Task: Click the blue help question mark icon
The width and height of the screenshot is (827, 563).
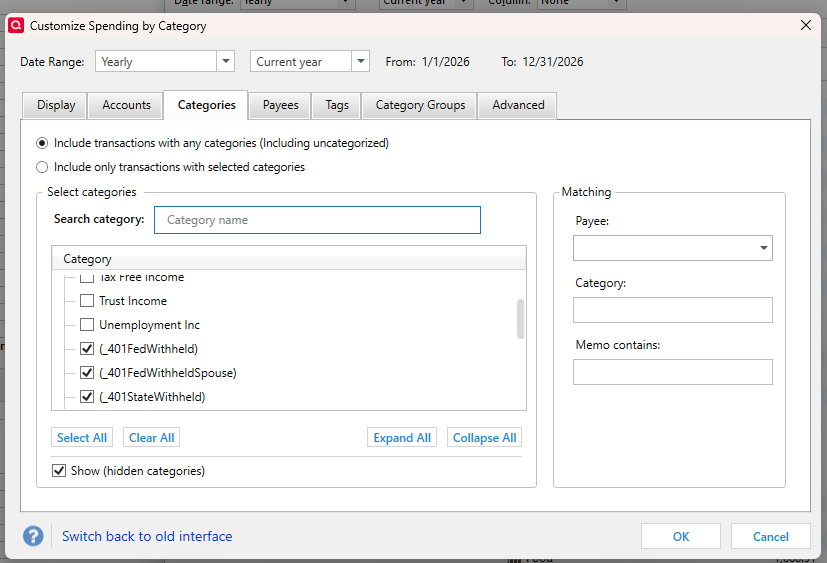Action: click(x=34, y=536)
